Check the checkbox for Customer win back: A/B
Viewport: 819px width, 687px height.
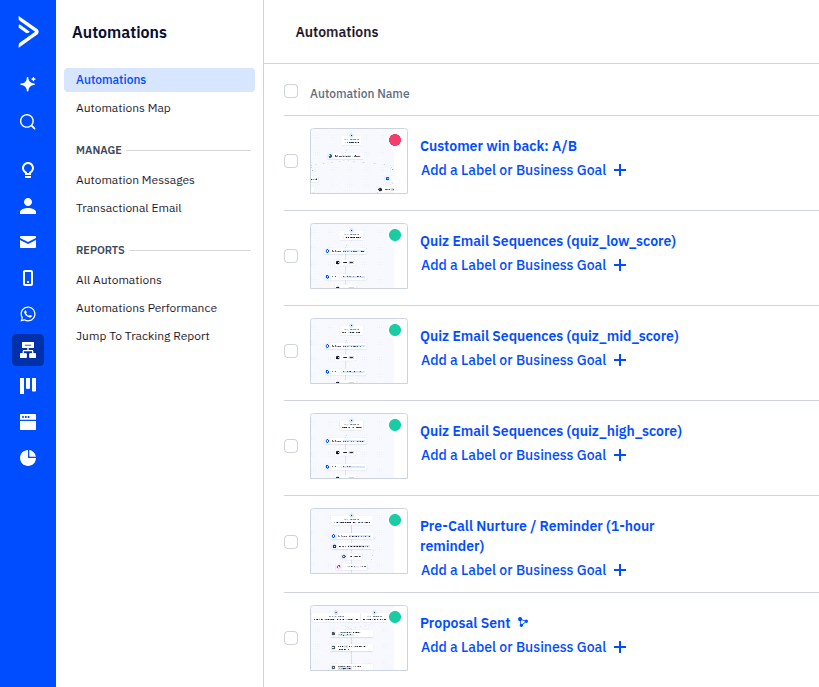pos(291,160)
